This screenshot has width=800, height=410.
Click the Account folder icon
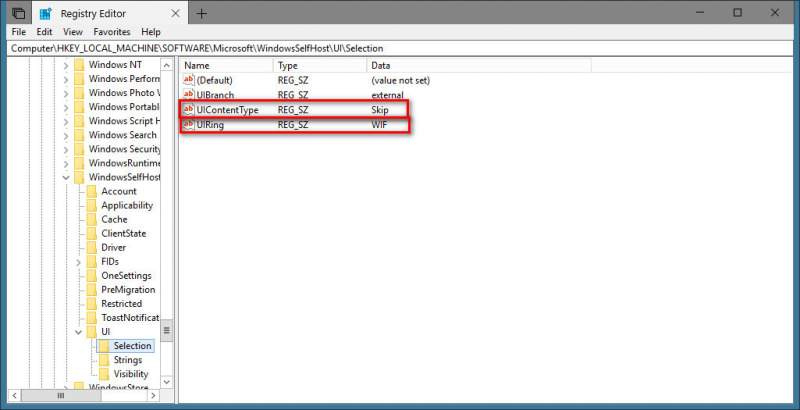pos(92,191)
